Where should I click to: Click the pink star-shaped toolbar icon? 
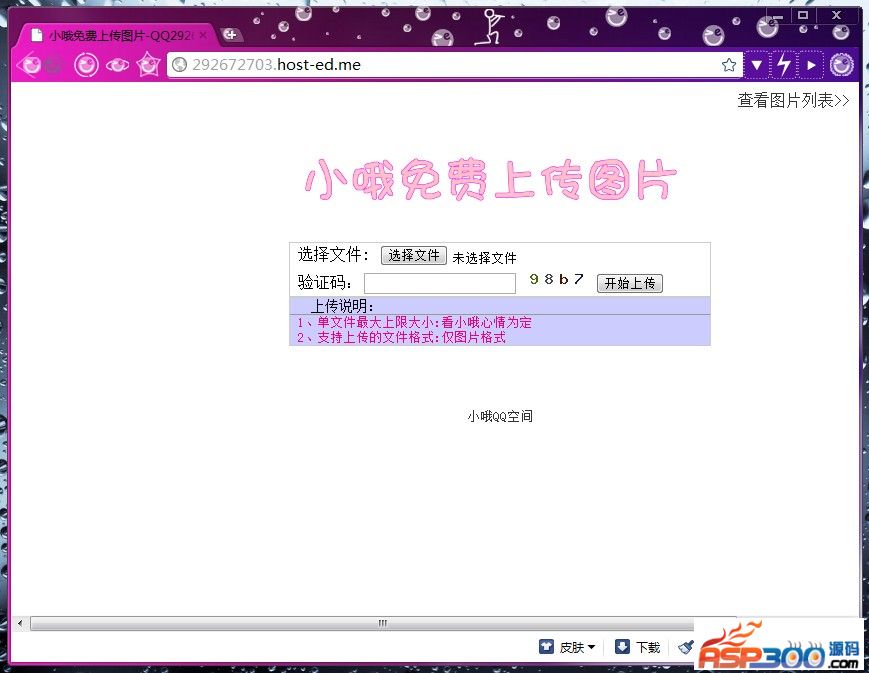[148, 65]
